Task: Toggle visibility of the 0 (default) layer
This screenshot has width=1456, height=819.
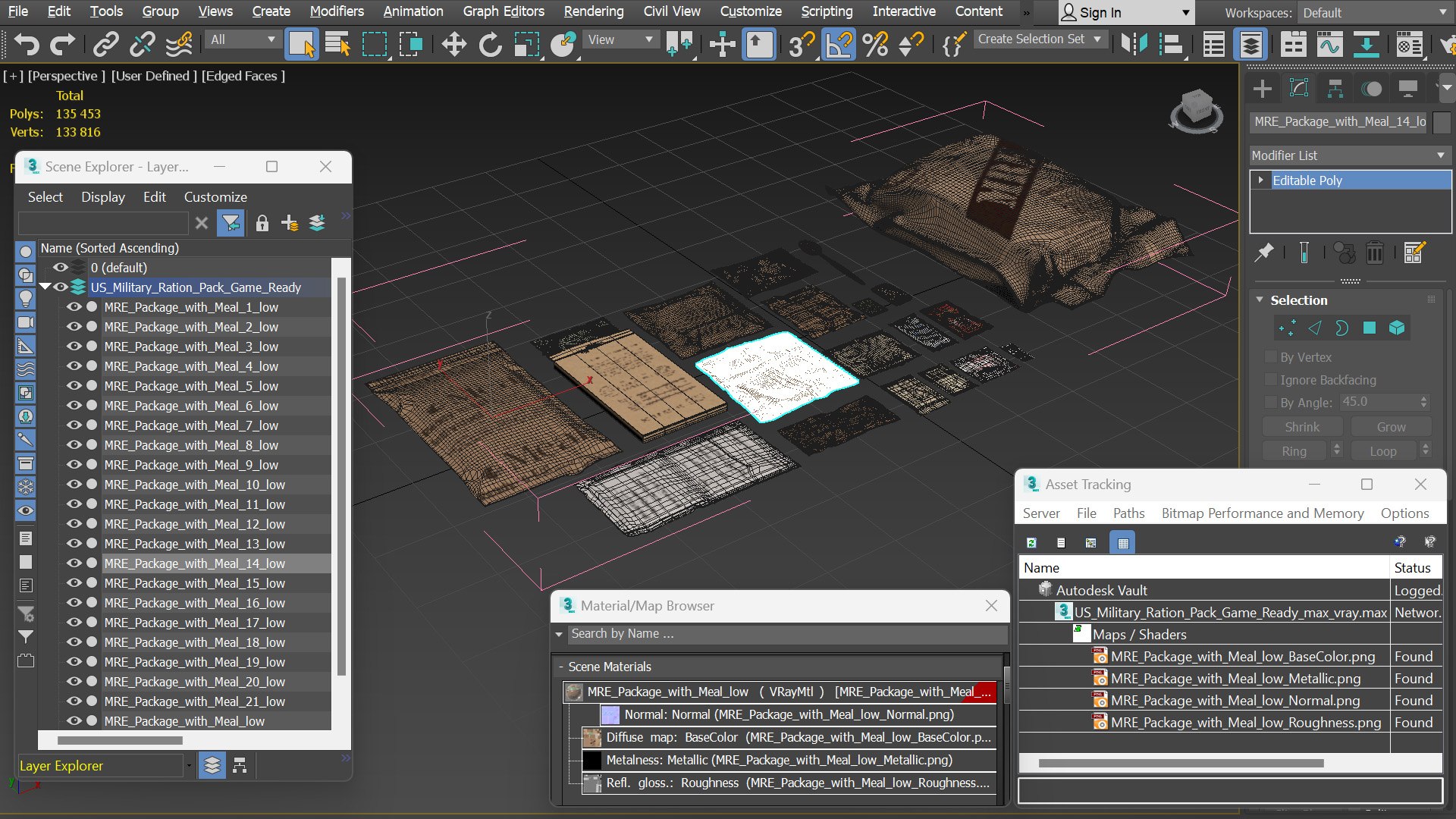Action: tap(60, 268)
